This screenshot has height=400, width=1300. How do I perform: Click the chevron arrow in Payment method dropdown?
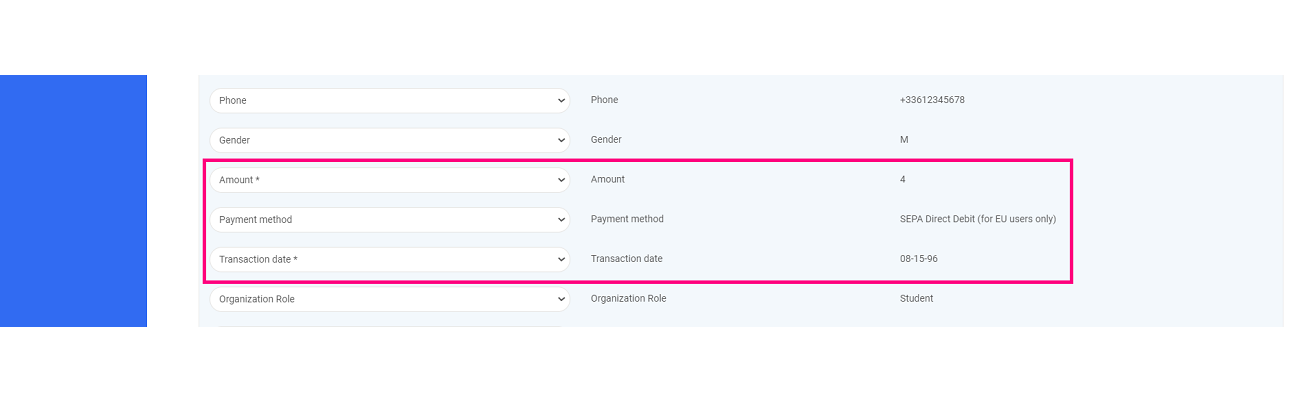(561, 219)
